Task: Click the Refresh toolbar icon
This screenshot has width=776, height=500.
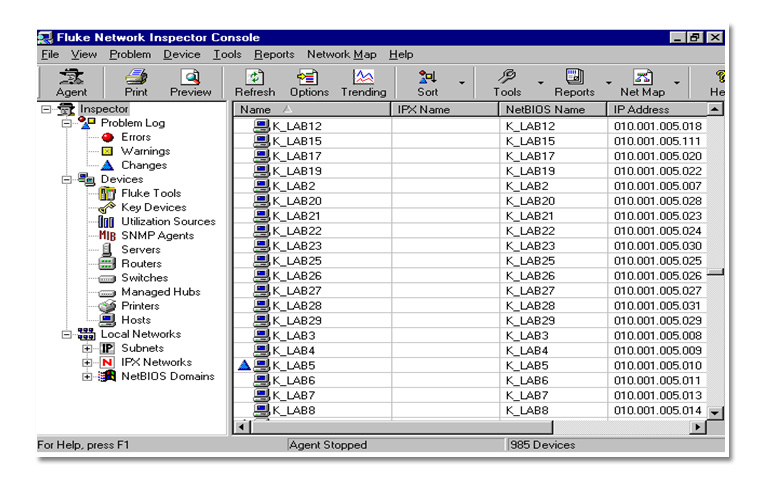Action: (254, 82)
